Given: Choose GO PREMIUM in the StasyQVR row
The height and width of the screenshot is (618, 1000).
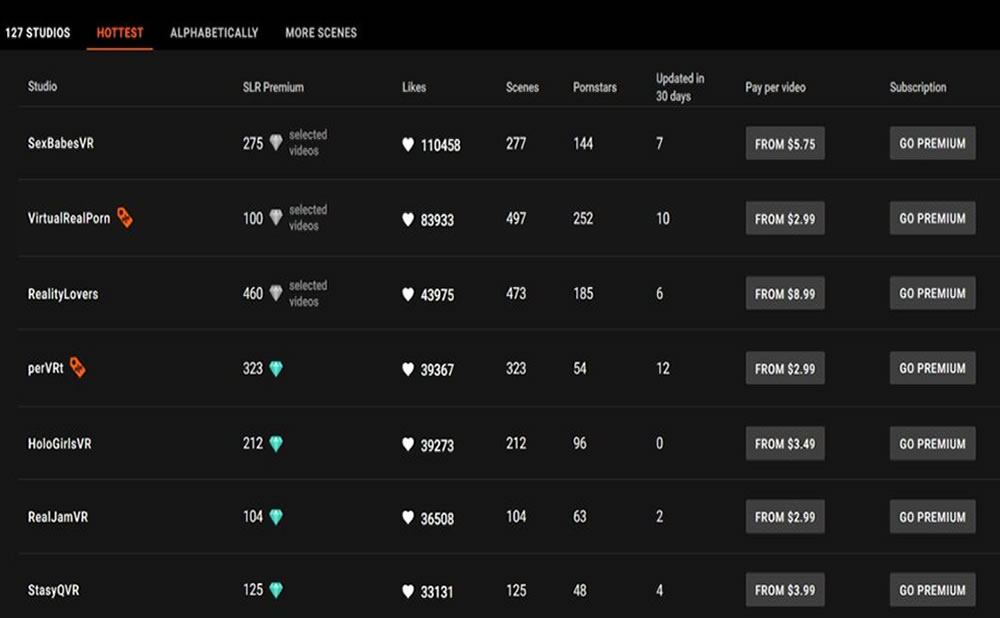Looking at the screenshot, I should pyautogui.click(x=932, y=590).
